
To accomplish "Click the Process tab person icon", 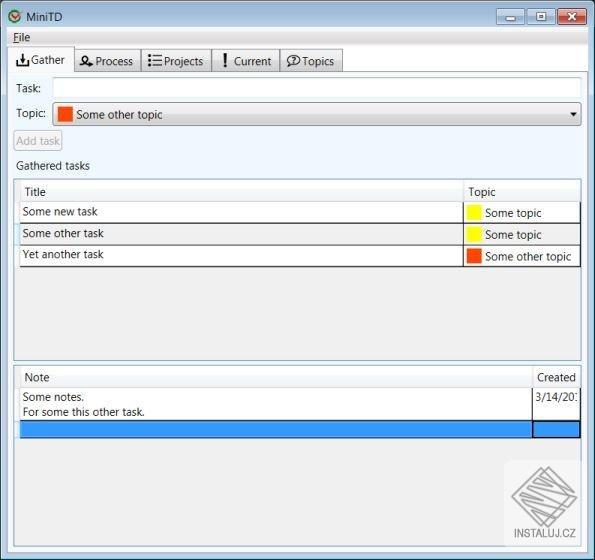I will pos(86,61).
